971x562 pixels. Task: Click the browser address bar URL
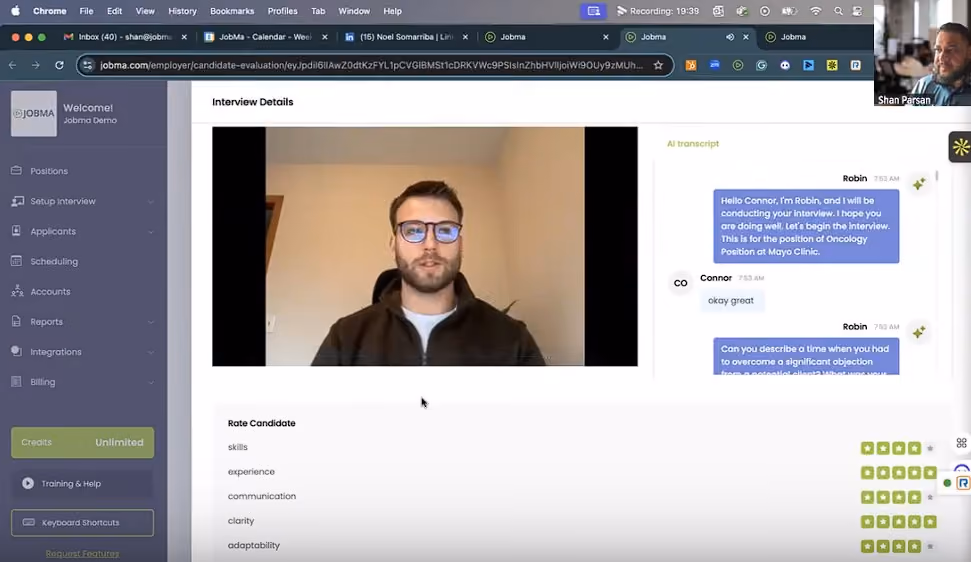click(372, 65)
